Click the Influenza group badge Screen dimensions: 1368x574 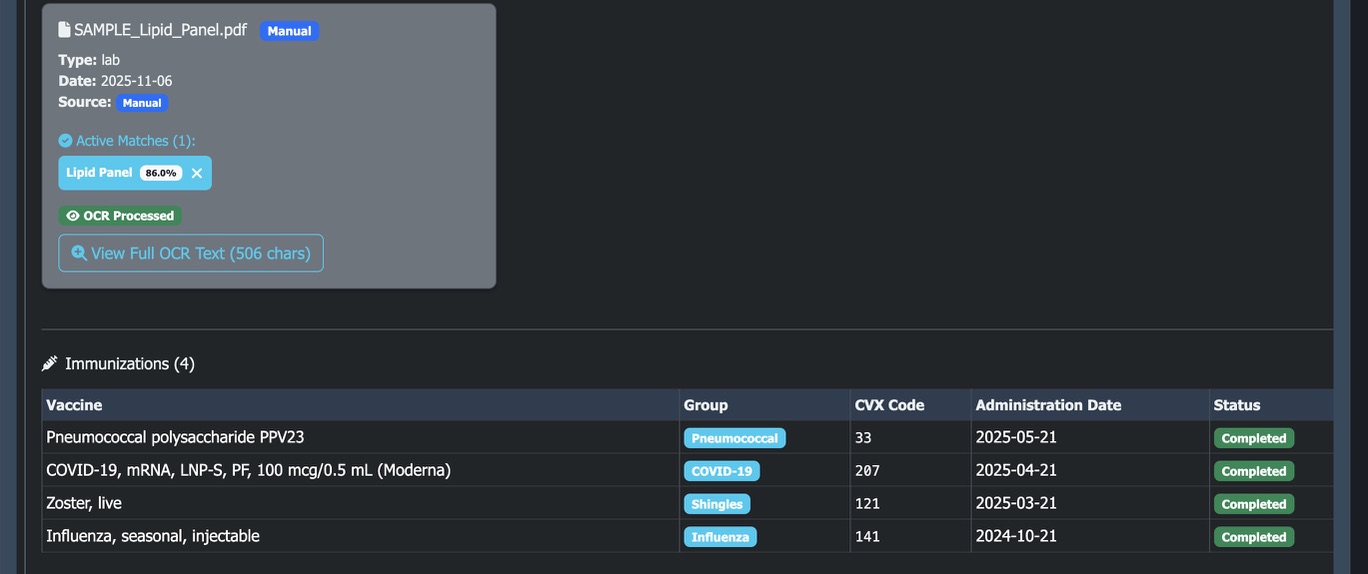point(720,537)
